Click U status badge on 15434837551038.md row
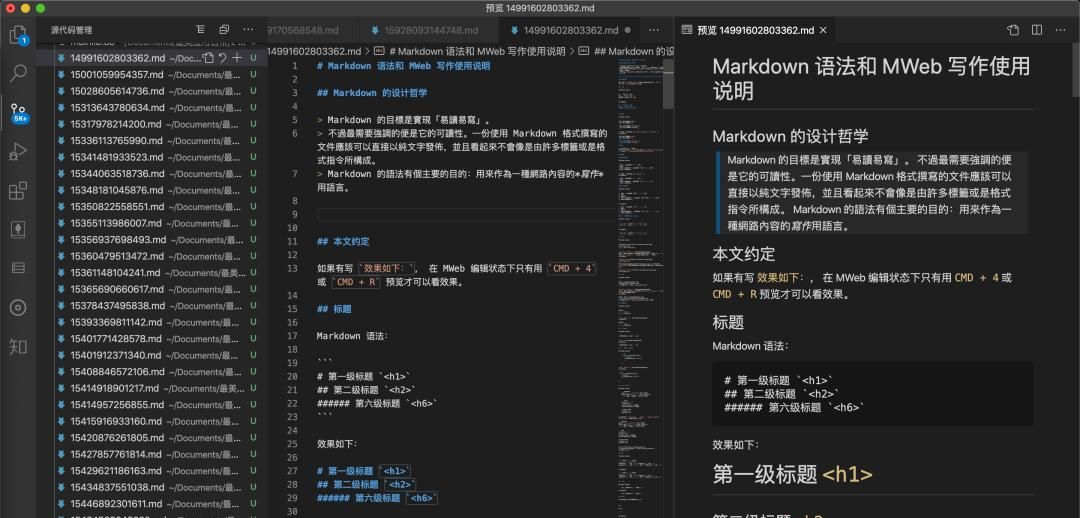Viewport: 1080px width, 518px height. pos(253,488)
